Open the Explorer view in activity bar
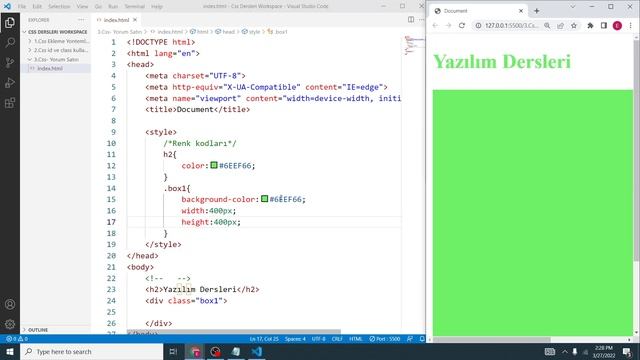Screen dimensions: 640x360 coord(10,22)
